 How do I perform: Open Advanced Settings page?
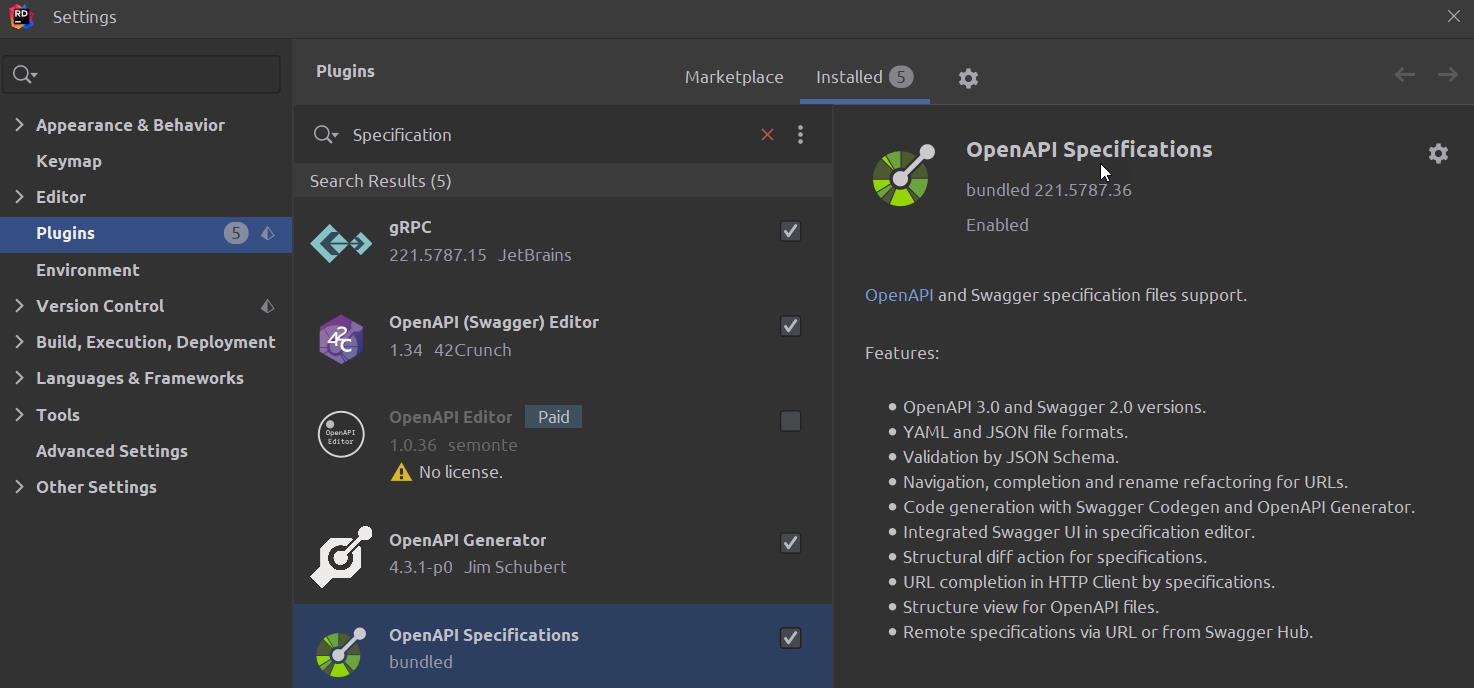(x=112, y=451)
